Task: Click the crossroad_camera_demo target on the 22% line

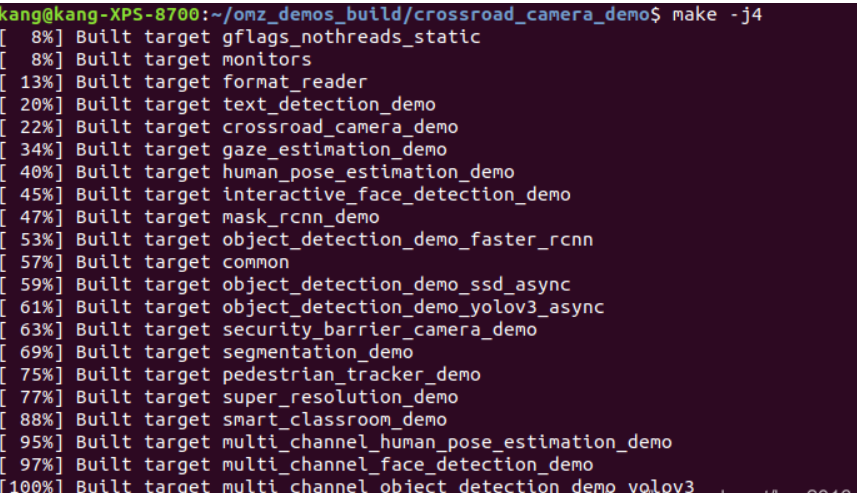Action: click(340, 127)
